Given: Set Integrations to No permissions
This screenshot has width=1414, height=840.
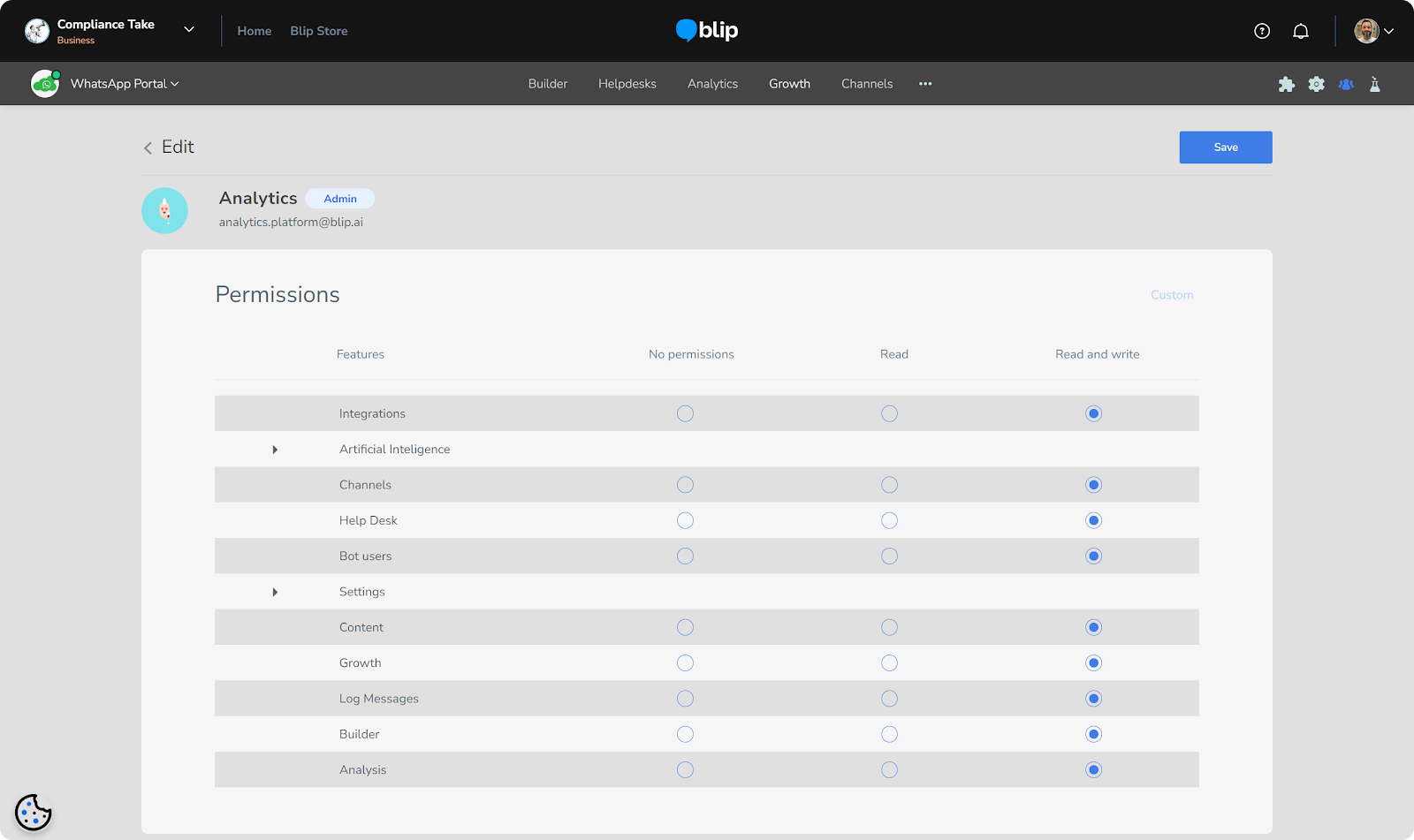Looking at the screenshot, I should point(685,413).
